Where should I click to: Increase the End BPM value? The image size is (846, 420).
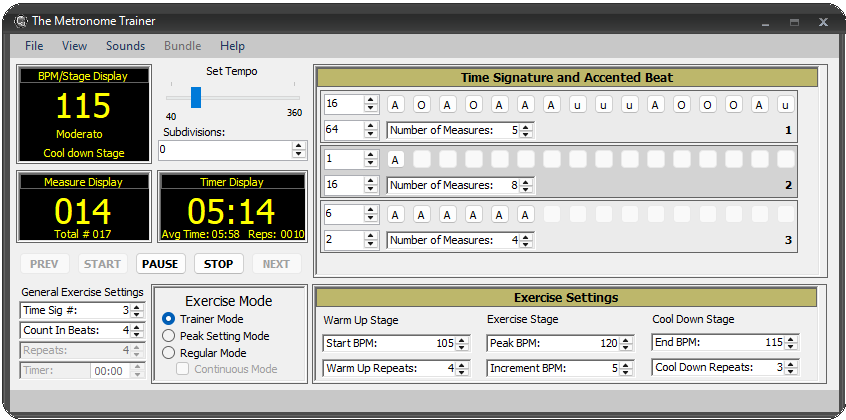(x=791, y=338)
